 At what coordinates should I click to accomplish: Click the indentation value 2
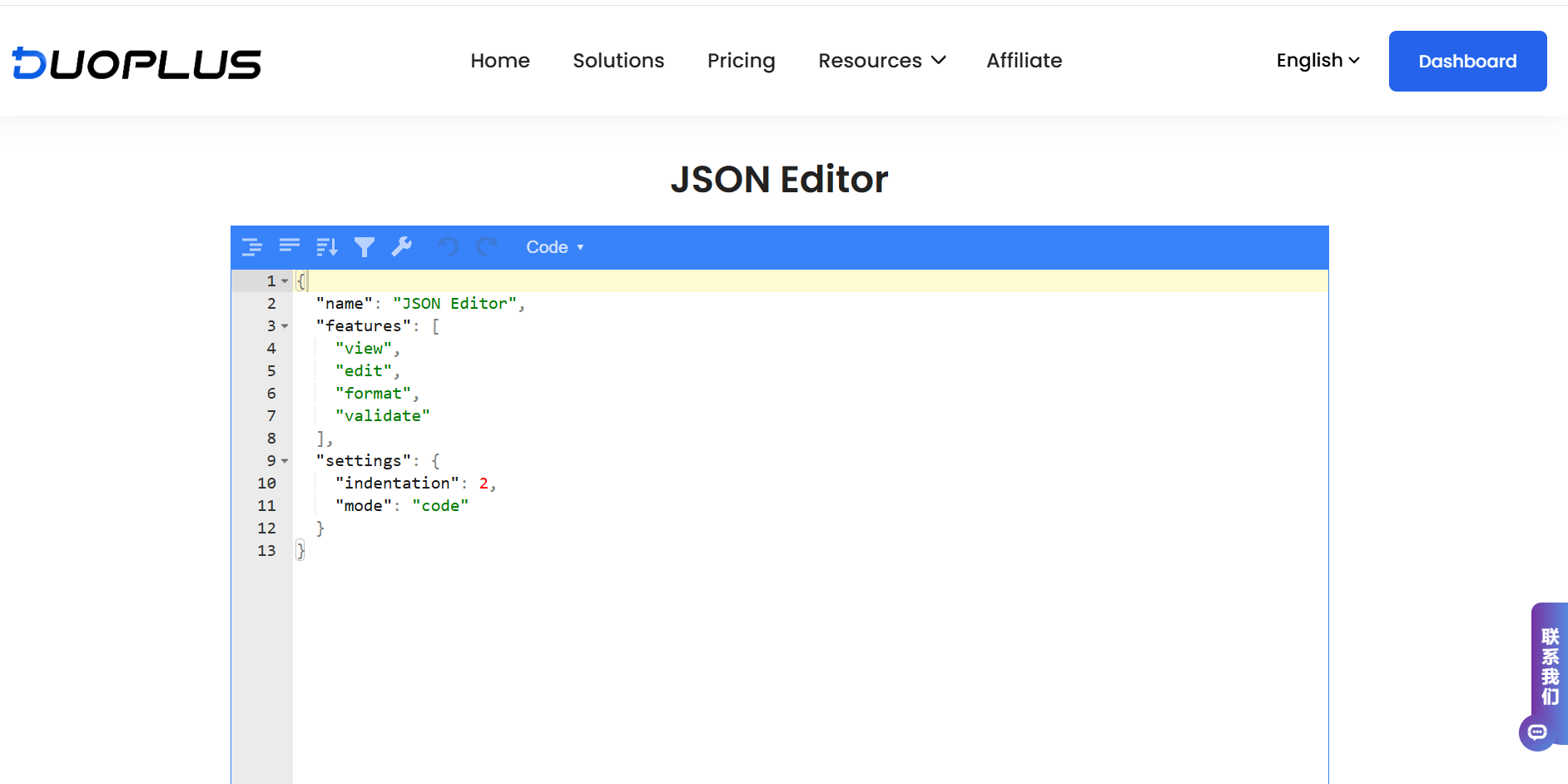click(484, 484)
